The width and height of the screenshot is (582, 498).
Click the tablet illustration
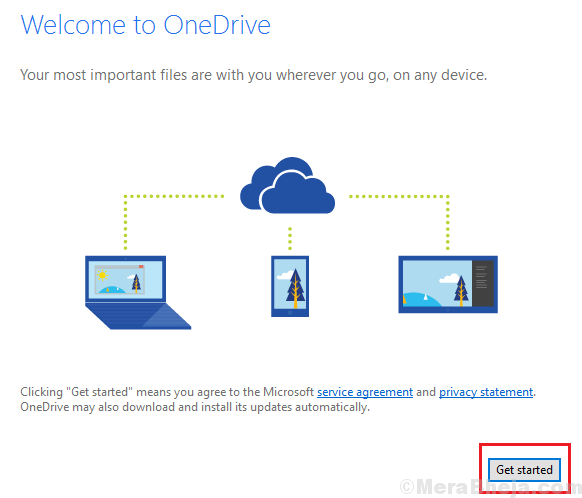(448, 284)
